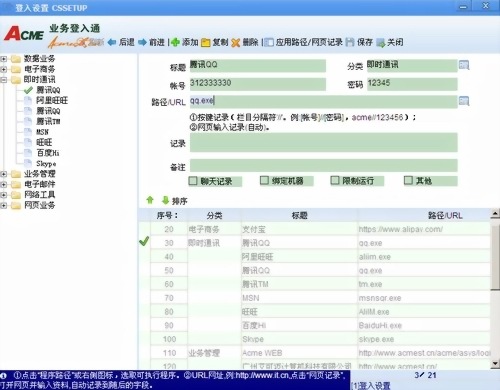500x390 pixels.
Task: Click the 分类 column header
Action: tap(214, 216)
